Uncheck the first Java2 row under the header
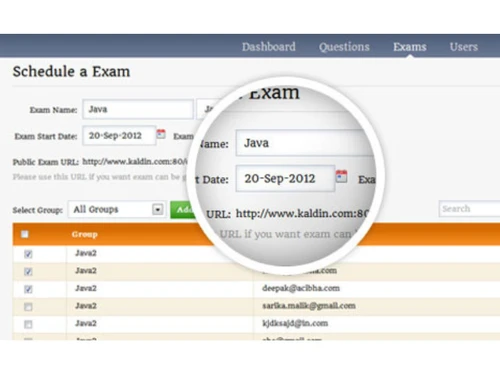This screenshot has width=500, height=375. click(x=28, y=254)
